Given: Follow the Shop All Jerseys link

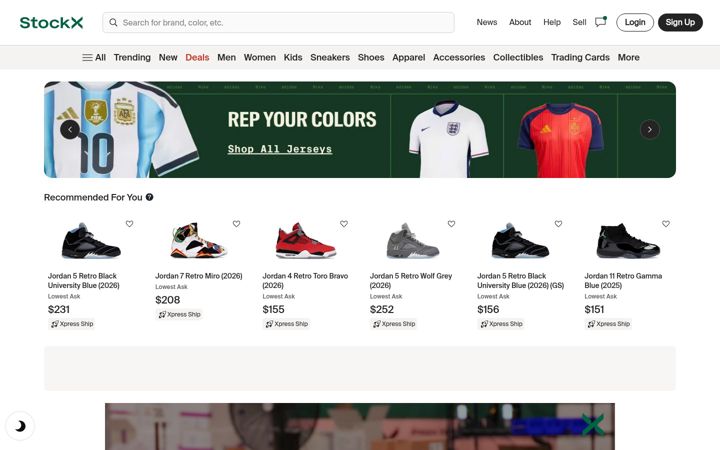Looking at the screenshot, I should click(280, 149).
